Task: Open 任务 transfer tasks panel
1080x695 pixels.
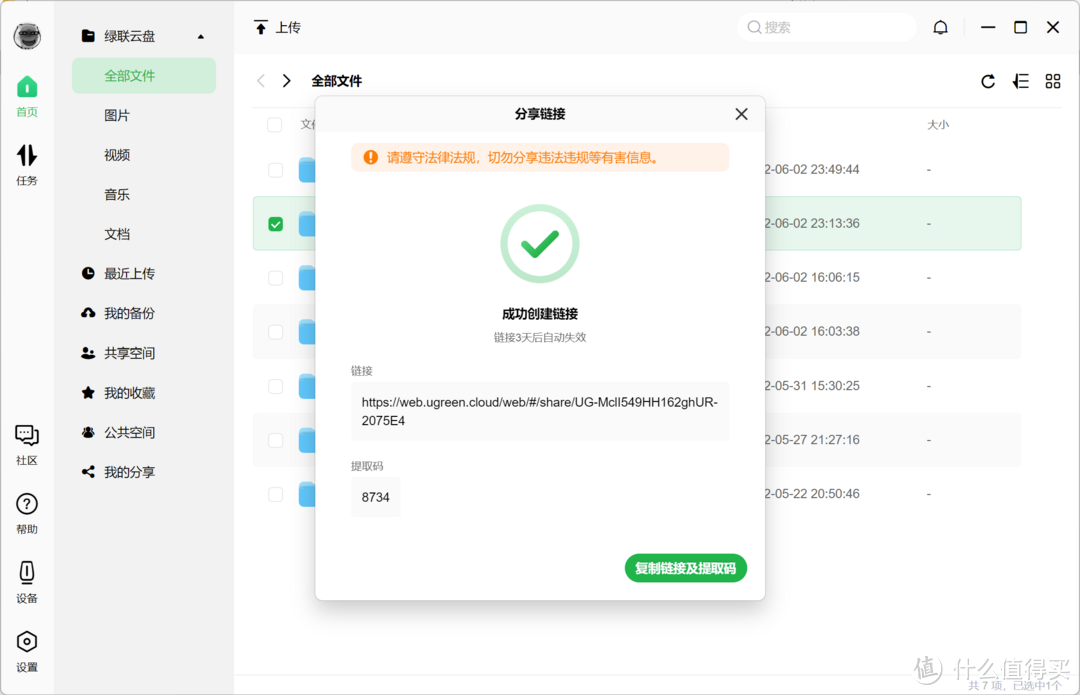Action: tap(27, 165)
